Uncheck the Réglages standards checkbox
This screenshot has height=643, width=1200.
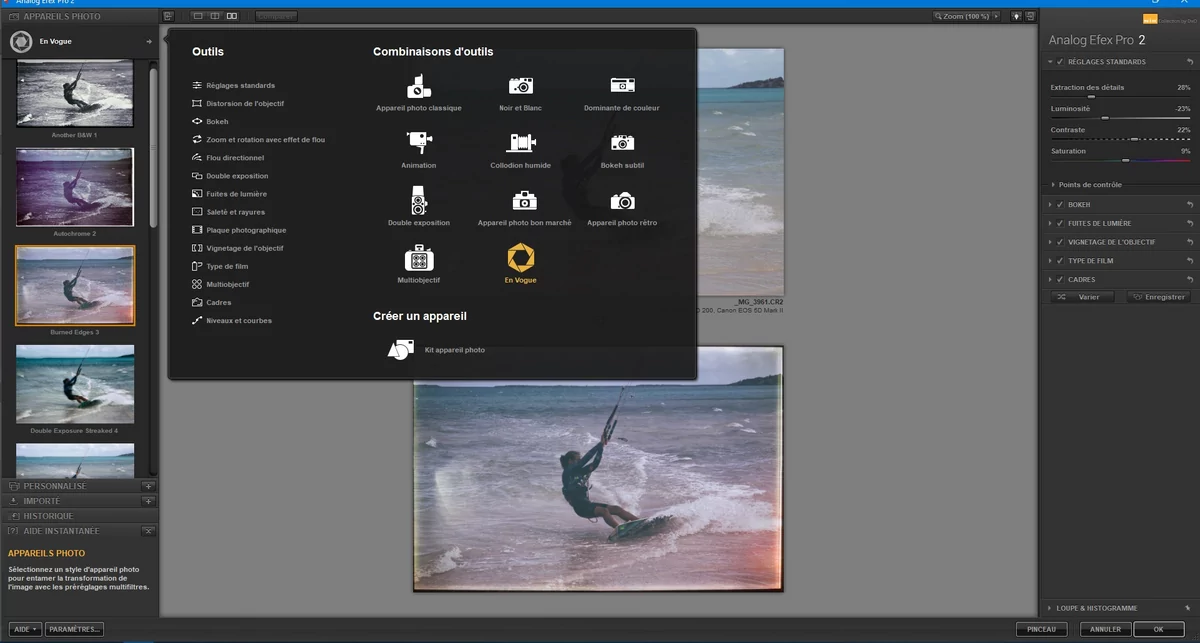tap(1060, 62)
